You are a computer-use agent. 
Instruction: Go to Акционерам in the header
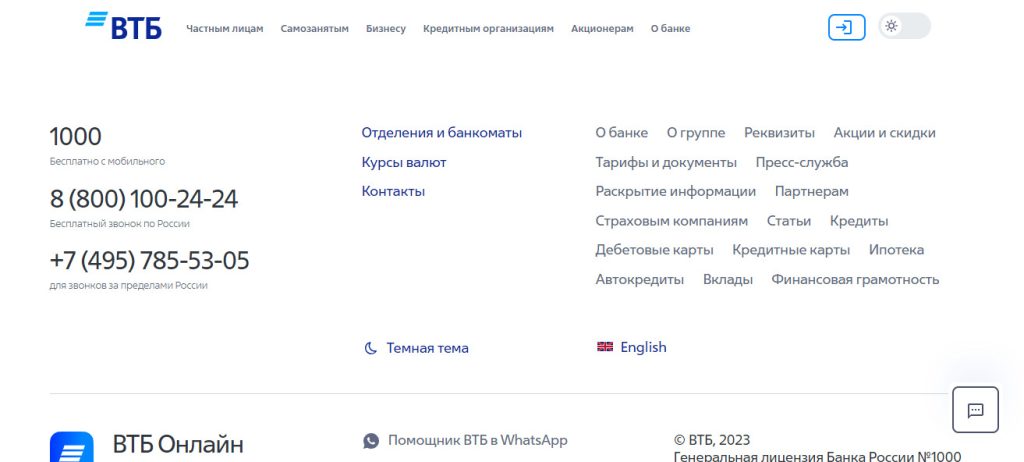coord(602,29)
